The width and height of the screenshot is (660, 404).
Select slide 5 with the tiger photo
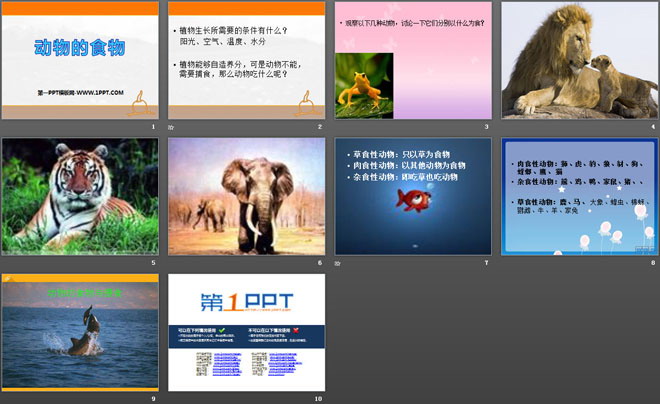[x=80, y=197]
